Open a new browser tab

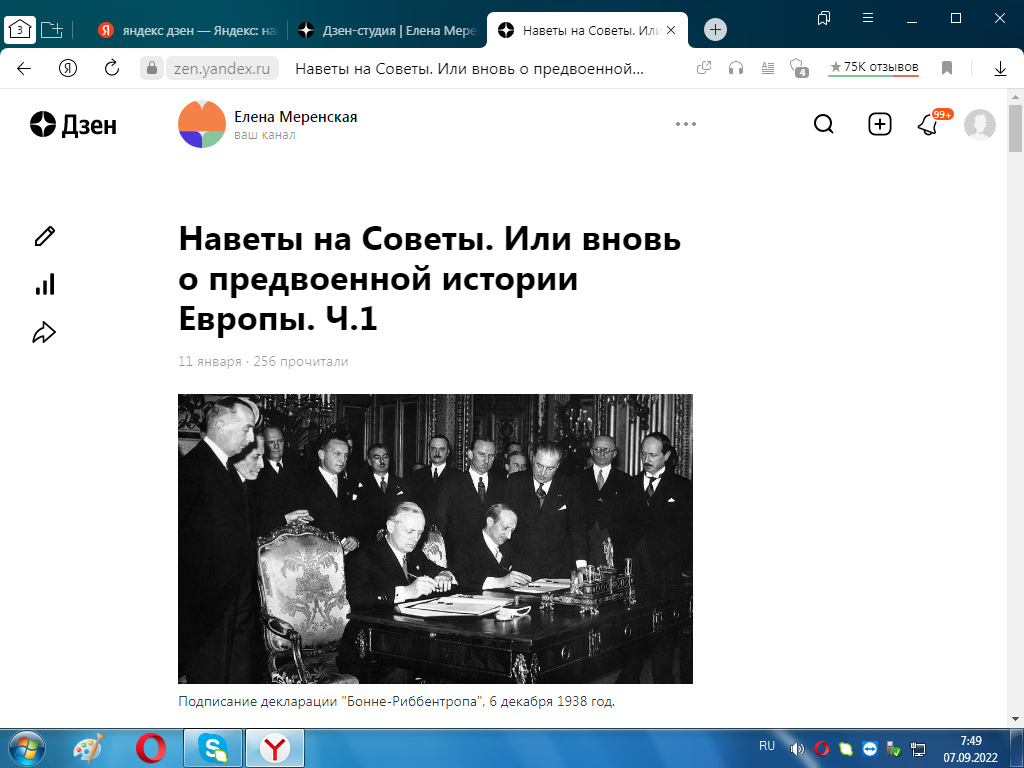tap(715, 30)
